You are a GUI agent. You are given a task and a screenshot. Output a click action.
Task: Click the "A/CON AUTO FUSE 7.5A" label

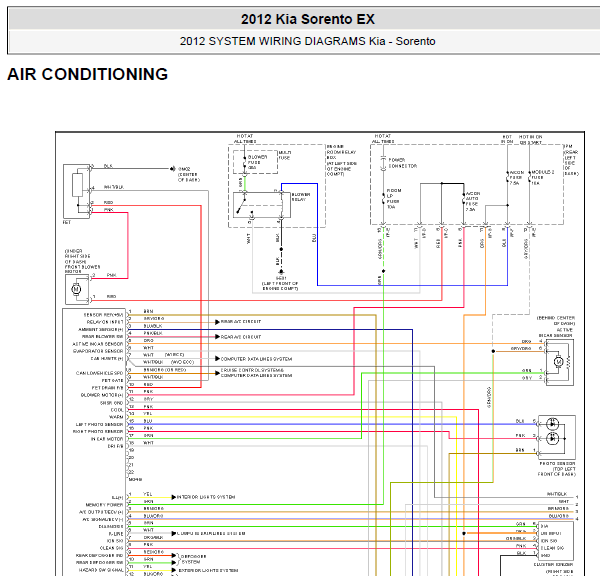(x=473, y=202)
